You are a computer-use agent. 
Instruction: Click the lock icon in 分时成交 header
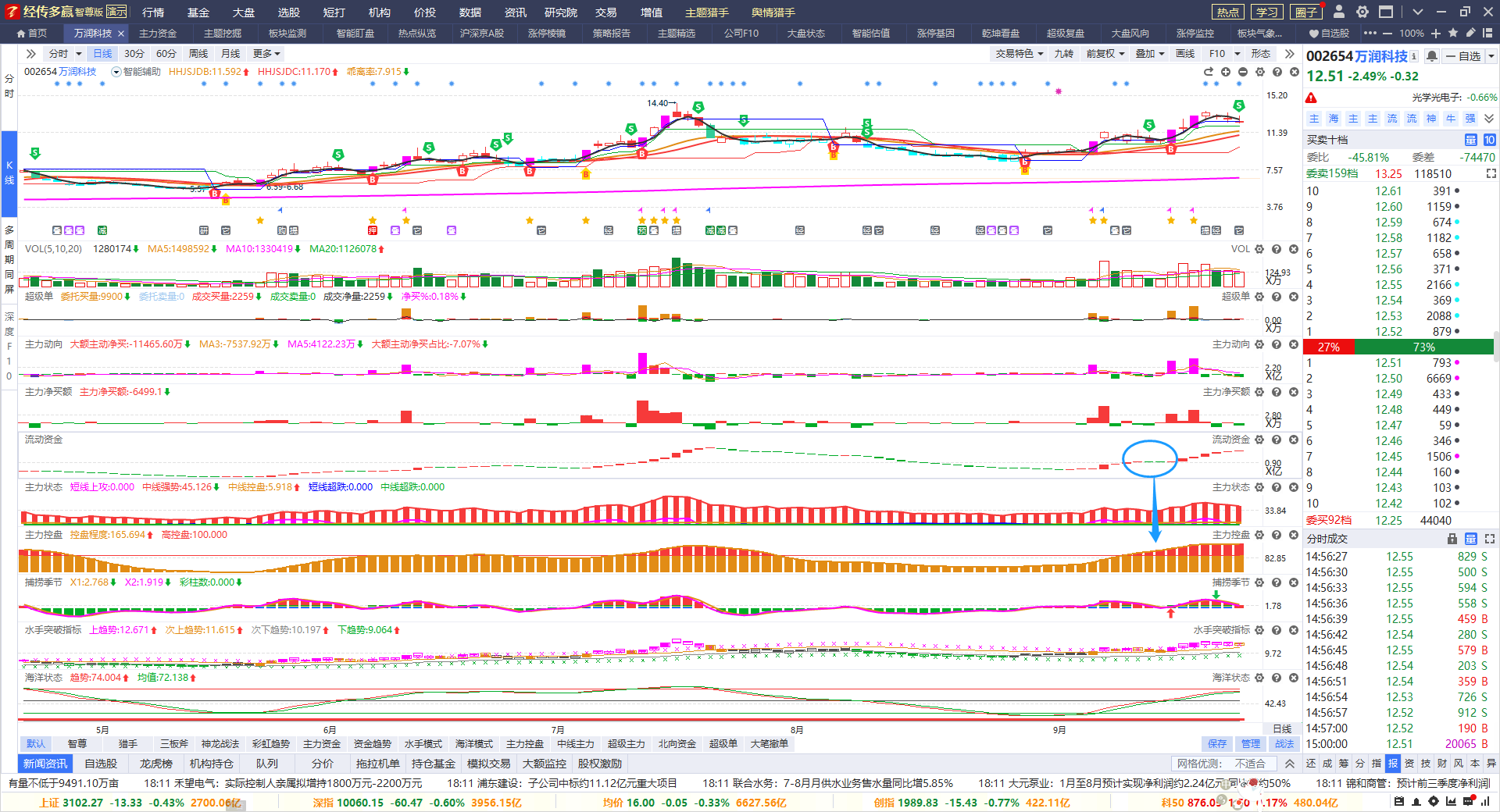pos(1452,539)
